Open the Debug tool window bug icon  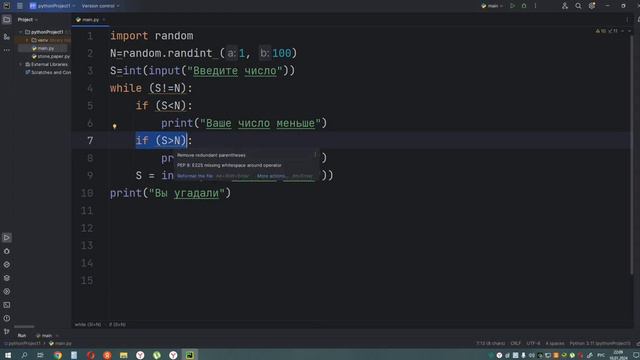click(7, 251)
